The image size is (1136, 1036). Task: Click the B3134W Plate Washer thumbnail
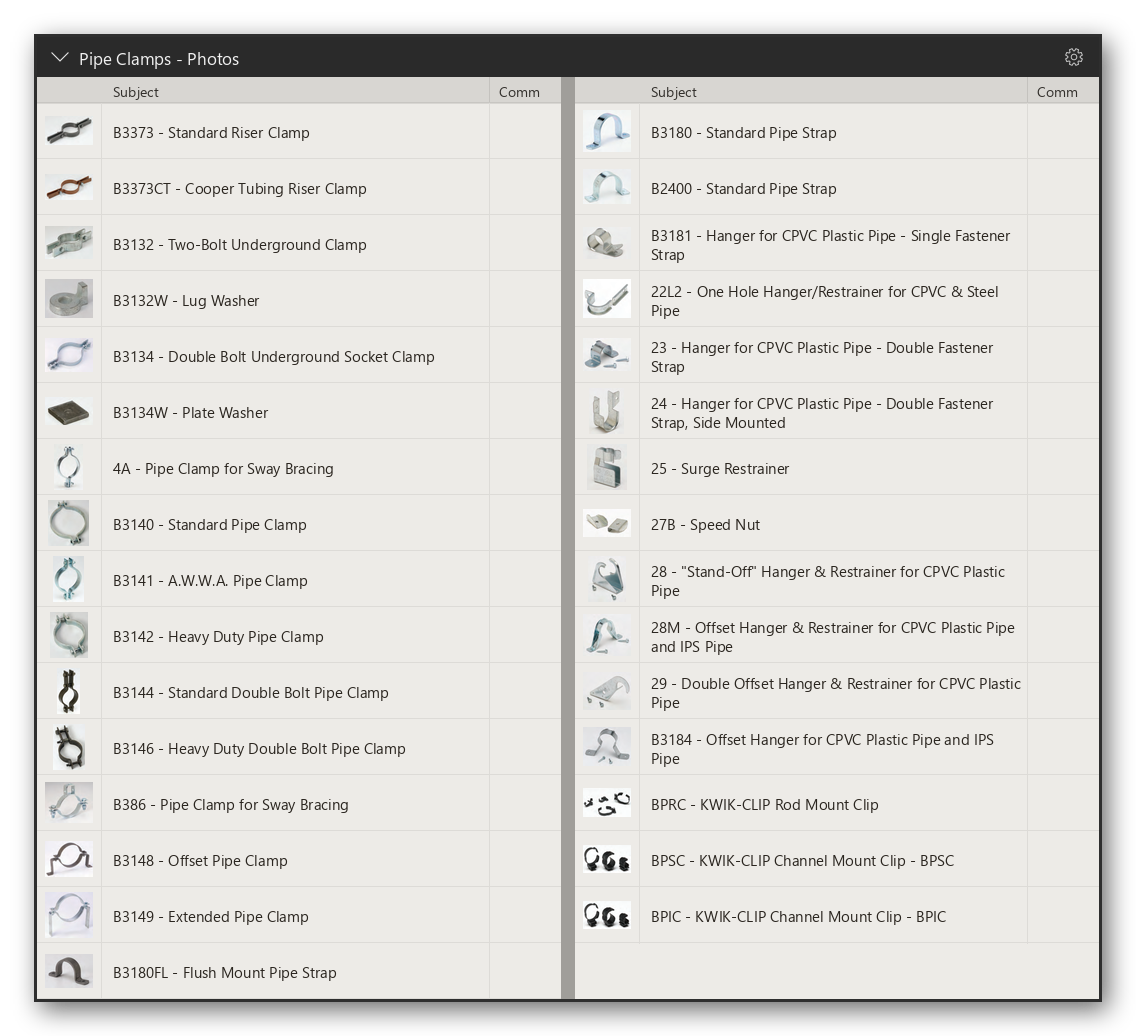(x=69, y=412)
